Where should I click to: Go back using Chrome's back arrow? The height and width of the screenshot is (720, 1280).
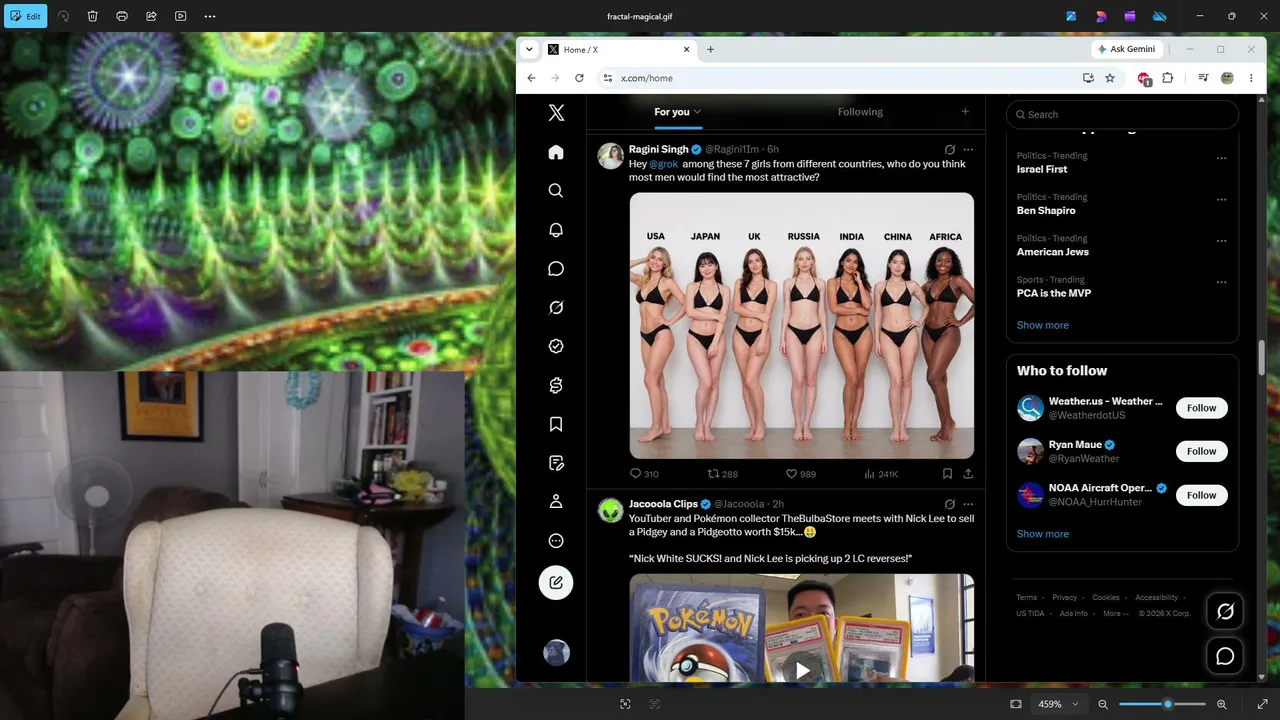[x=531, y=78]
